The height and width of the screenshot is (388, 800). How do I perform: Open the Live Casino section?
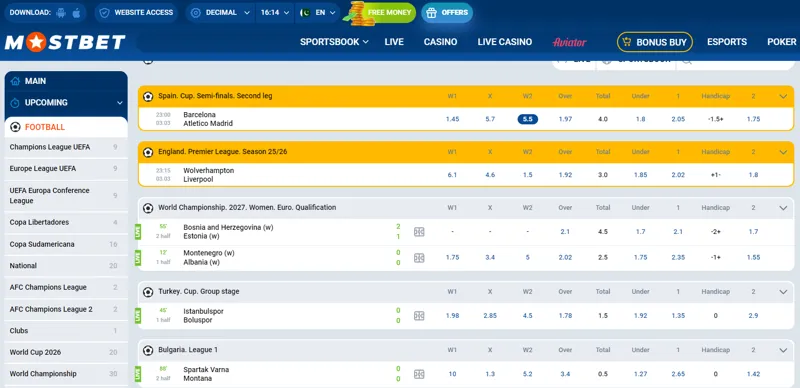(x=505, y=42)
